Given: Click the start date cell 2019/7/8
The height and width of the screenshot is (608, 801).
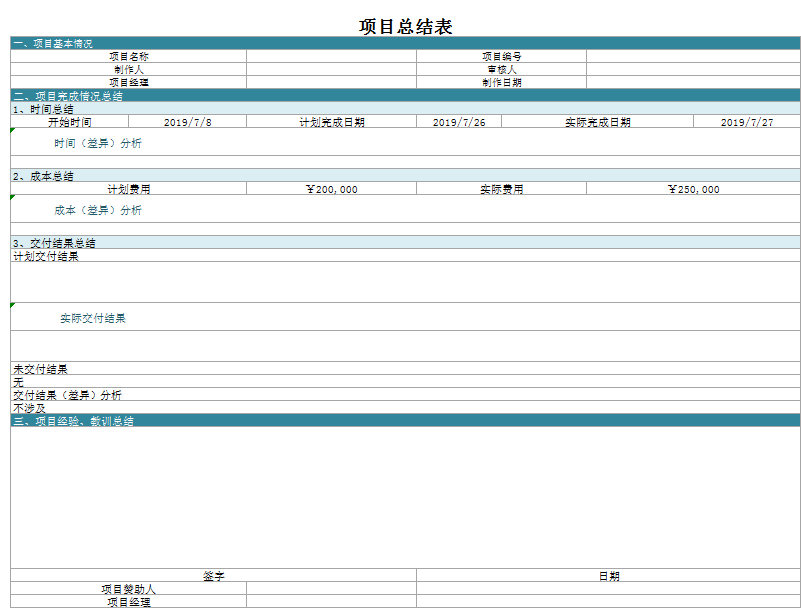Looking at the screenshot, I should [187, 122].
